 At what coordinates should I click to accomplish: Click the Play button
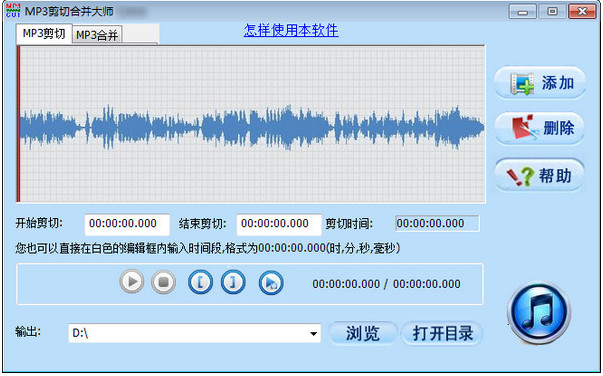click(x=132, y=282)
